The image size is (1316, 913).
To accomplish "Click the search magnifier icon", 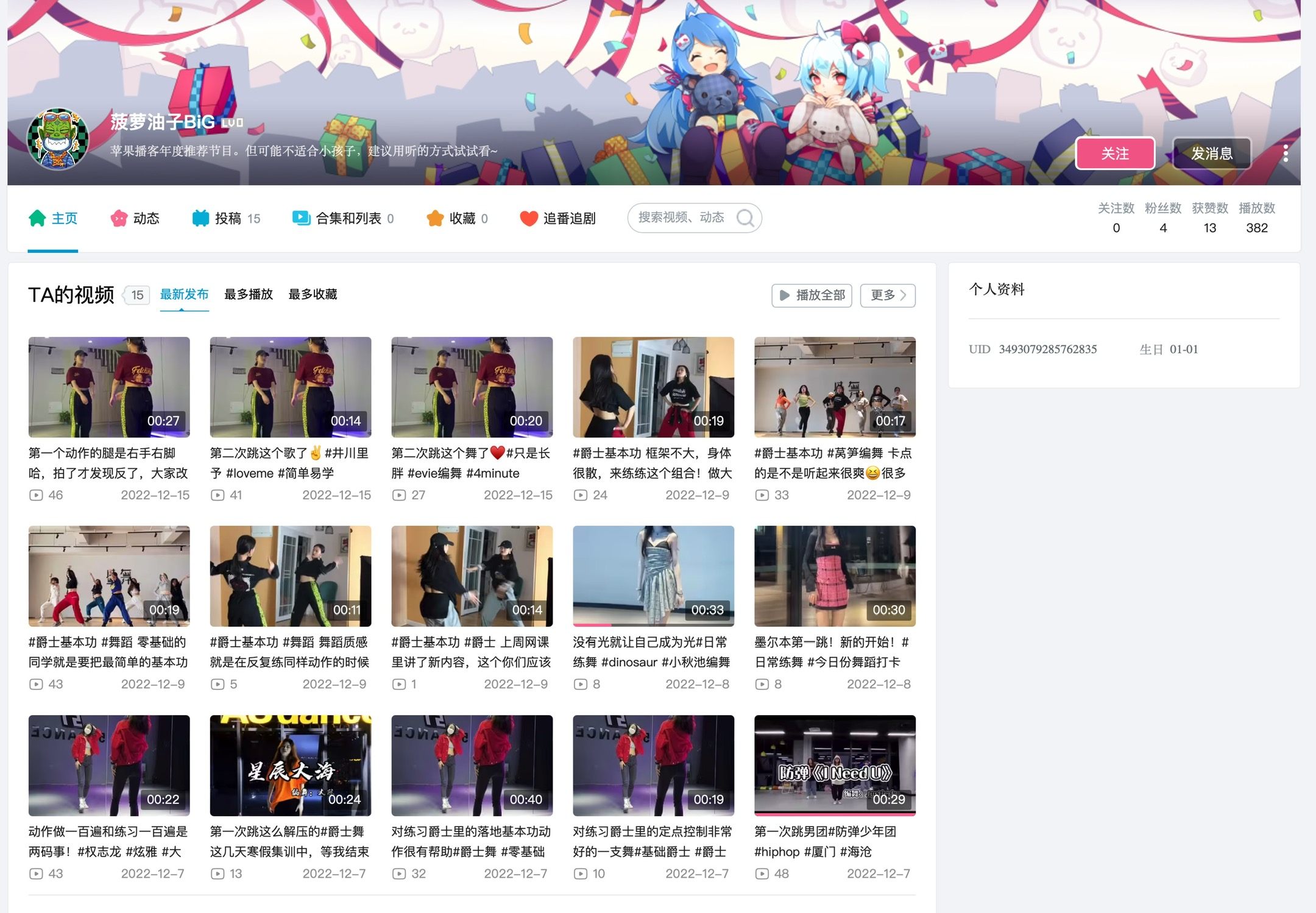I will pyautogui.click(x=745, y=217).
